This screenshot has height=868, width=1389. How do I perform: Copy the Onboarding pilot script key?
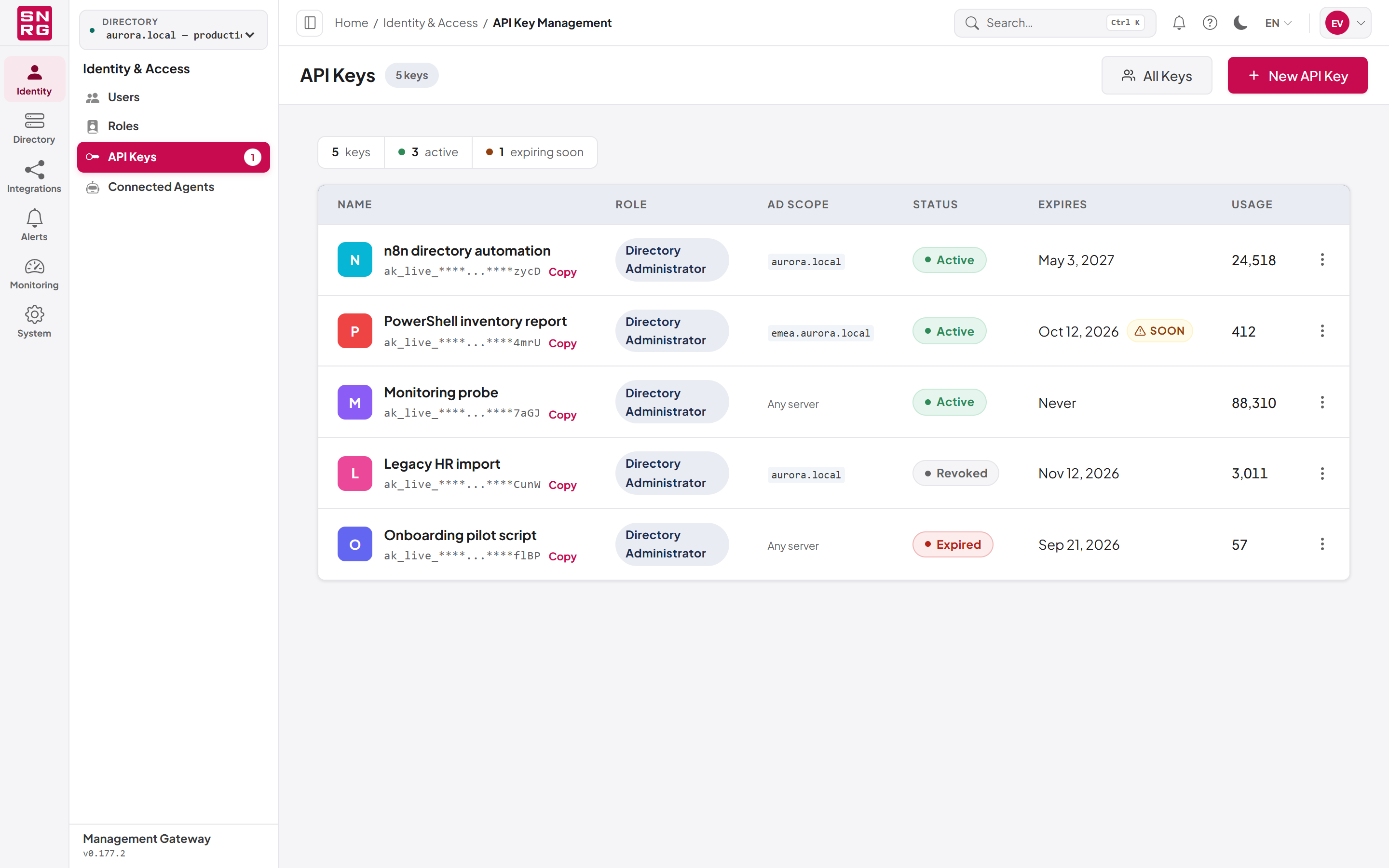(562, 556)
